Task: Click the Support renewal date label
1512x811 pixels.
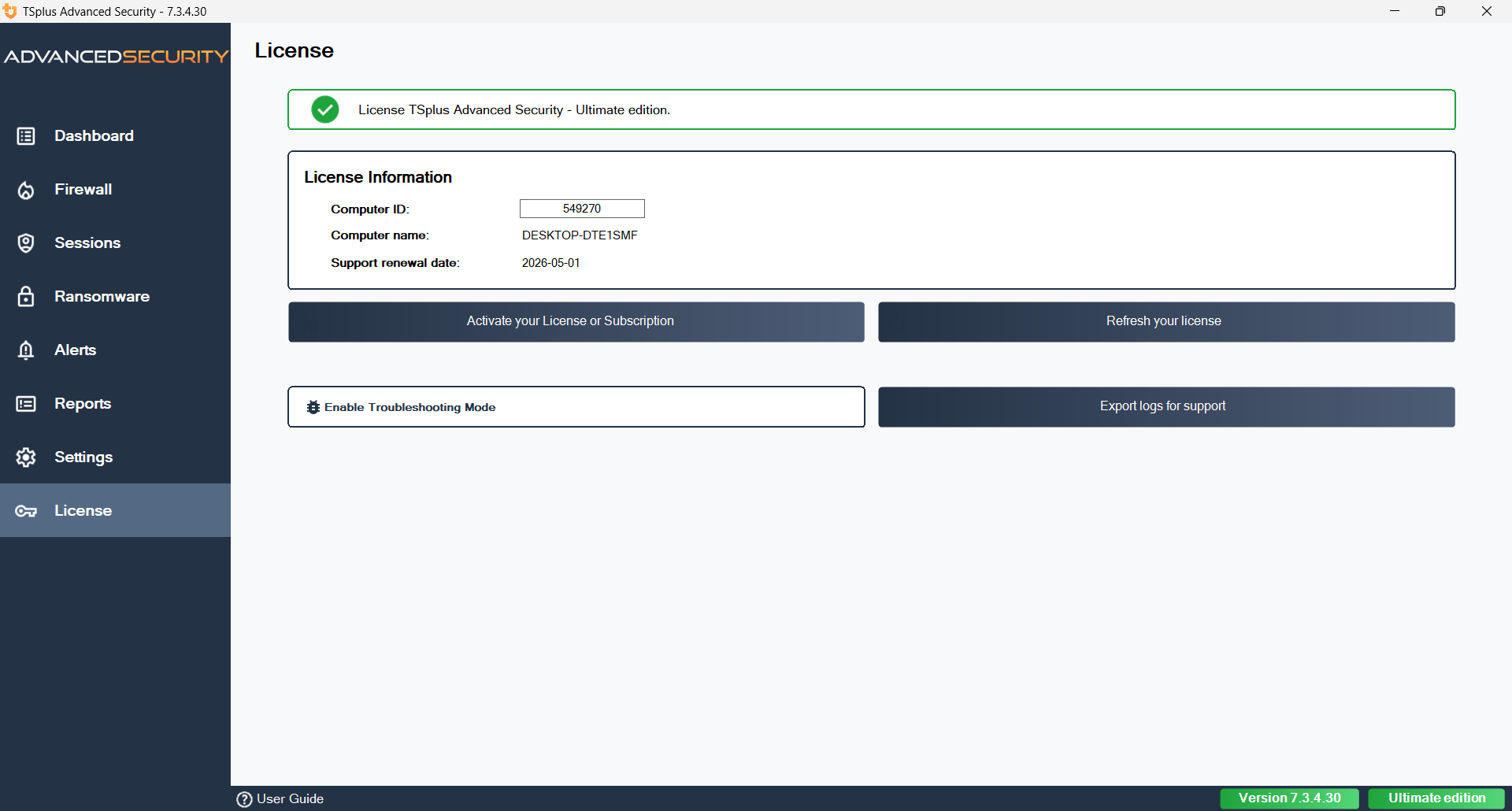Action: point(395,263)
